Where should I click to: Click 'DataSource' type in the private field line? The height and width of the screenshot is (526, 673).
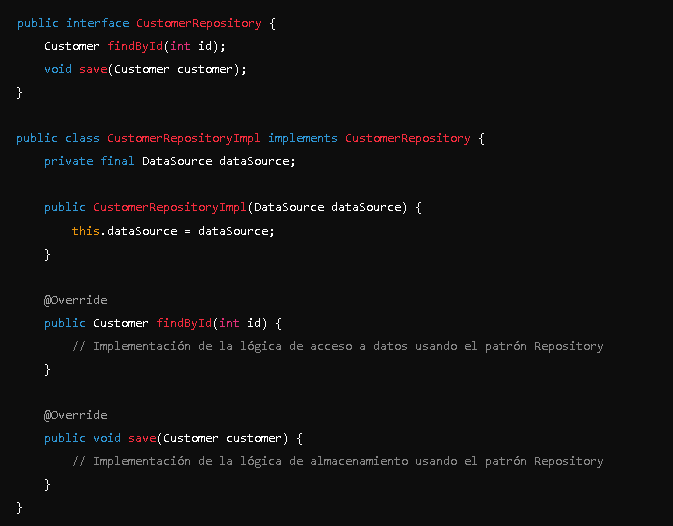click(x=177, y=161)
